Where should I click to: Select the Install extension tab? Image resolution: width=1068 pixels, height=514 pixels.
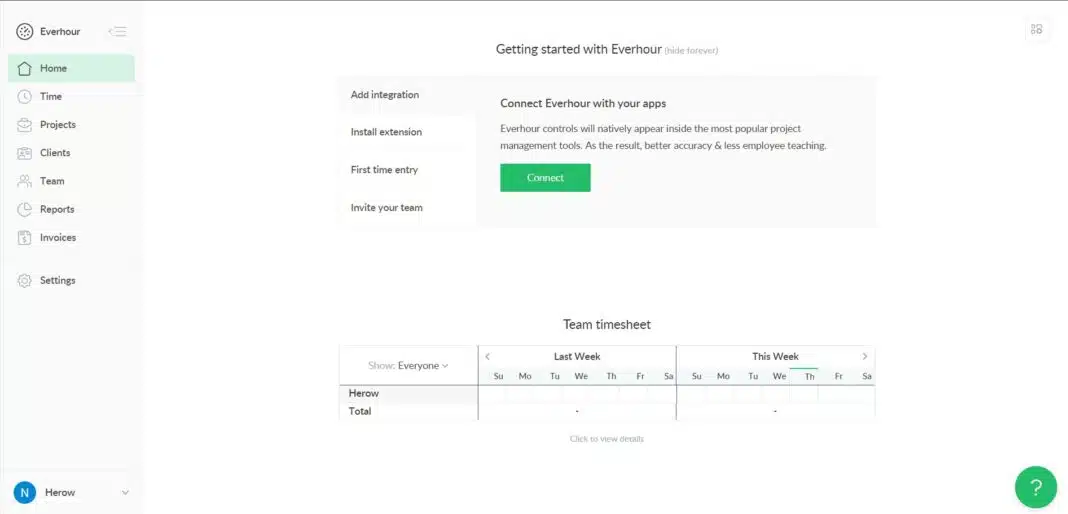(386, 132)
